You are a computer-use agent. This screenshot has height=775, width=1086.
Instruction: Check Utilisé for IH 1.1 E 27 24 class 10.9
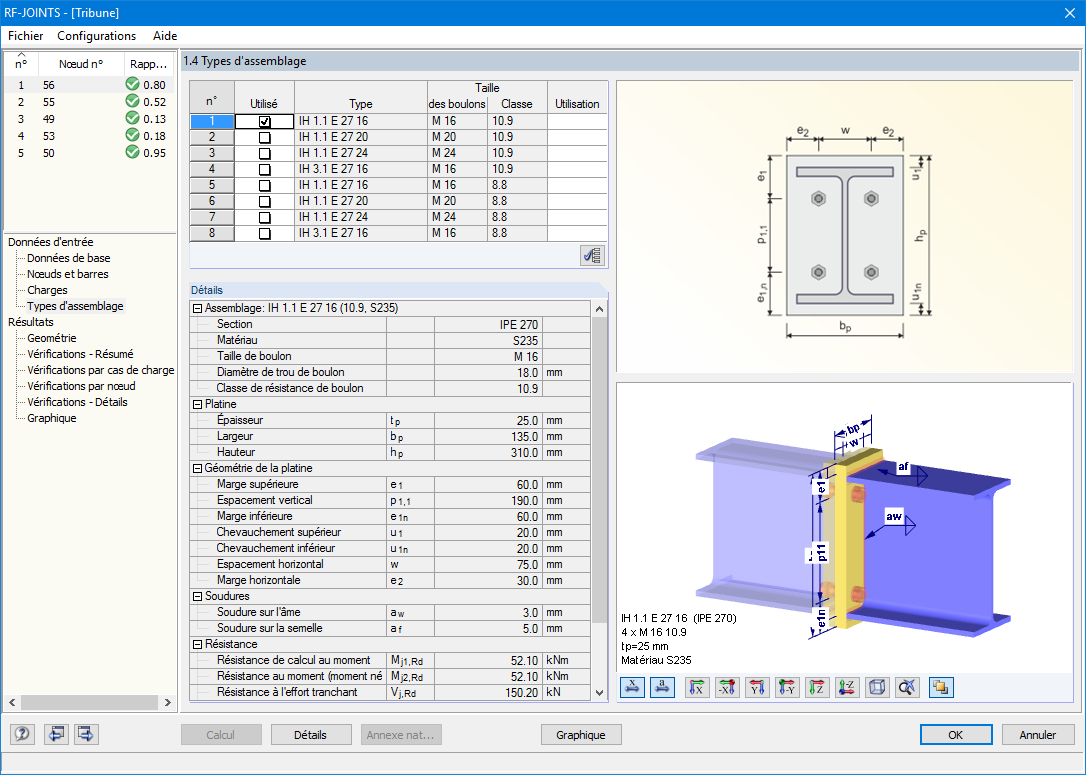[265, 153]
